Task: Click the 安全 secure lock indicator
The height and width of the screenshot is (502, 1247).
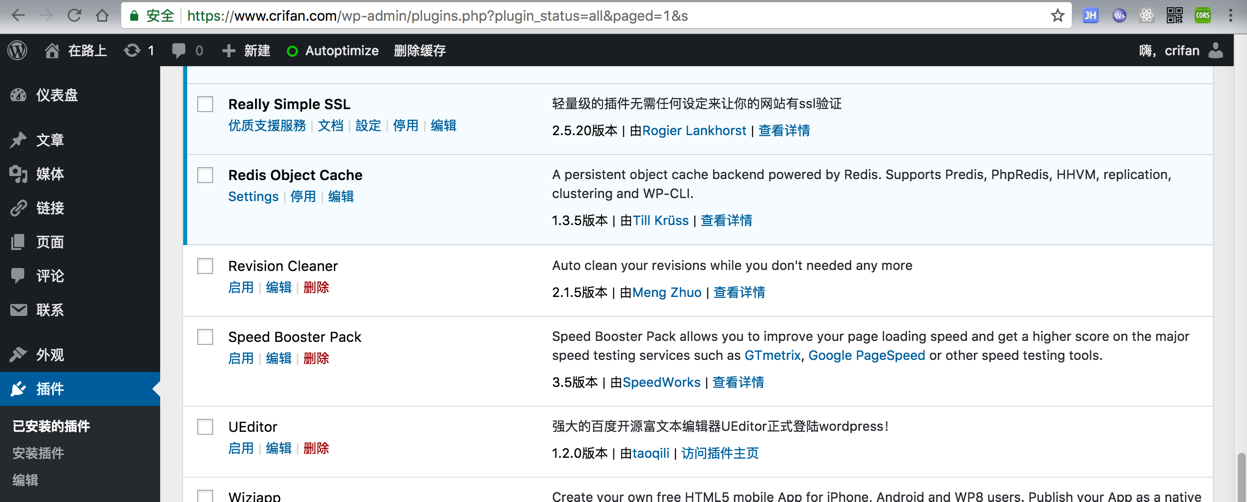Action: point(151,16)
